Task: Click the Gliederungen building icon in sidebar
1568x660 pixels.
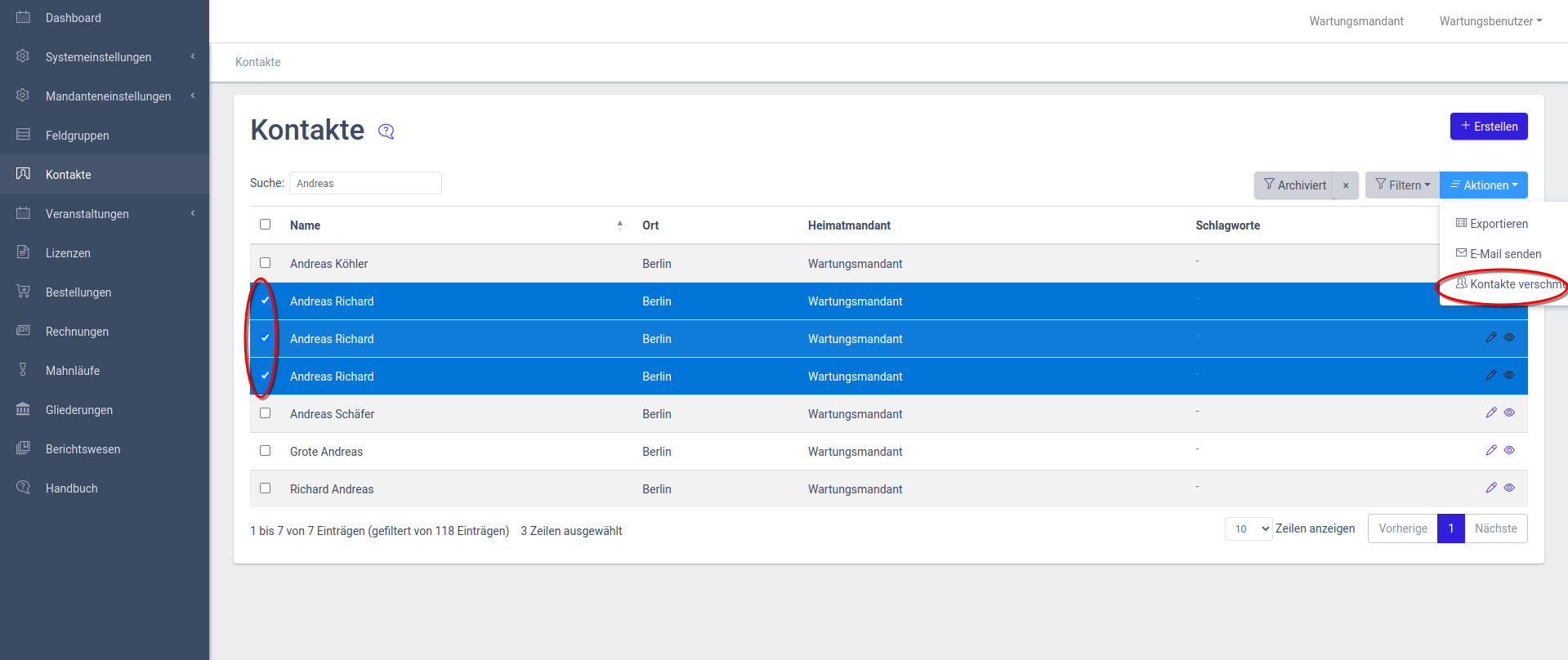Action: tap(23, 409)
